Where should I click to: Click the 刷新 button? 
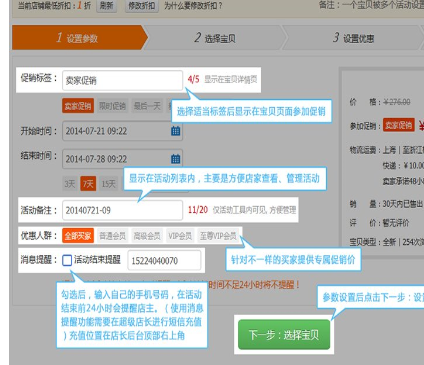[x=107, y=6]
